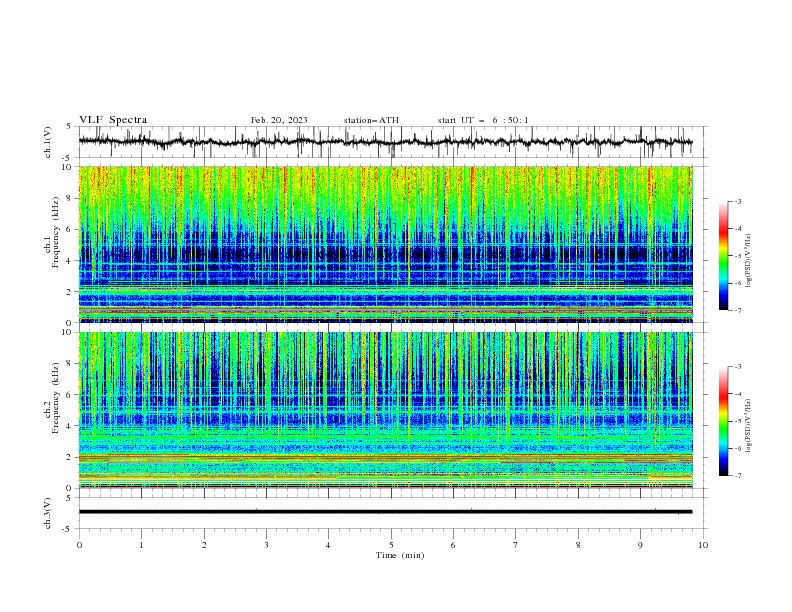Screen dimensions: 792x612
Task: Click the -5 tick on ch.1 colorbar
Action: tap(738, 256)
